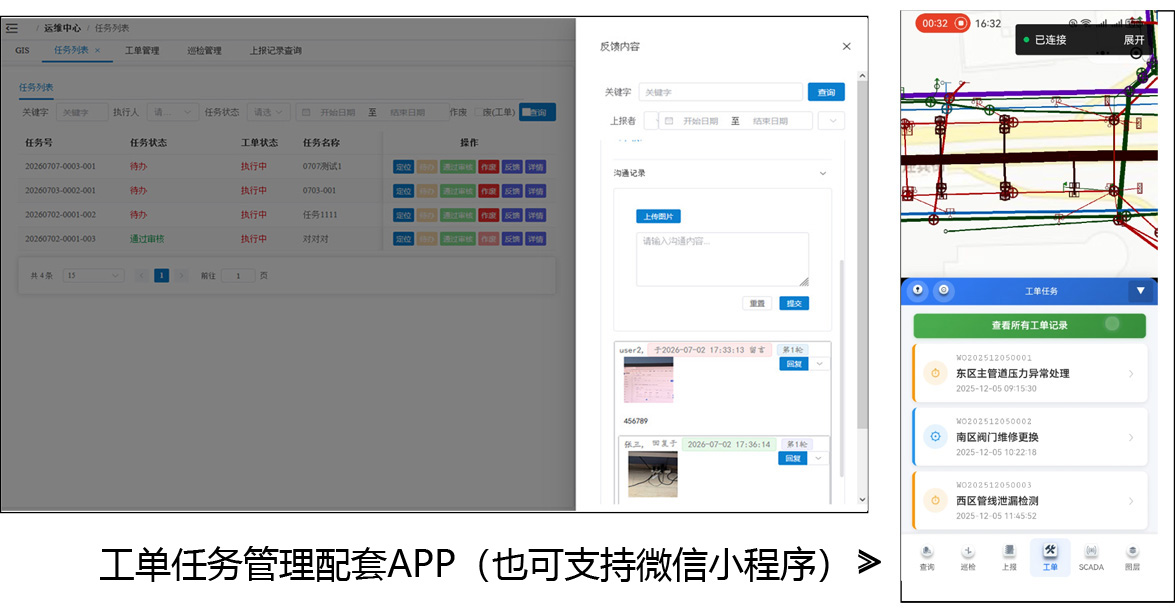Click 反馈 for task 20260702-0001-002

(x=512, y=215)
